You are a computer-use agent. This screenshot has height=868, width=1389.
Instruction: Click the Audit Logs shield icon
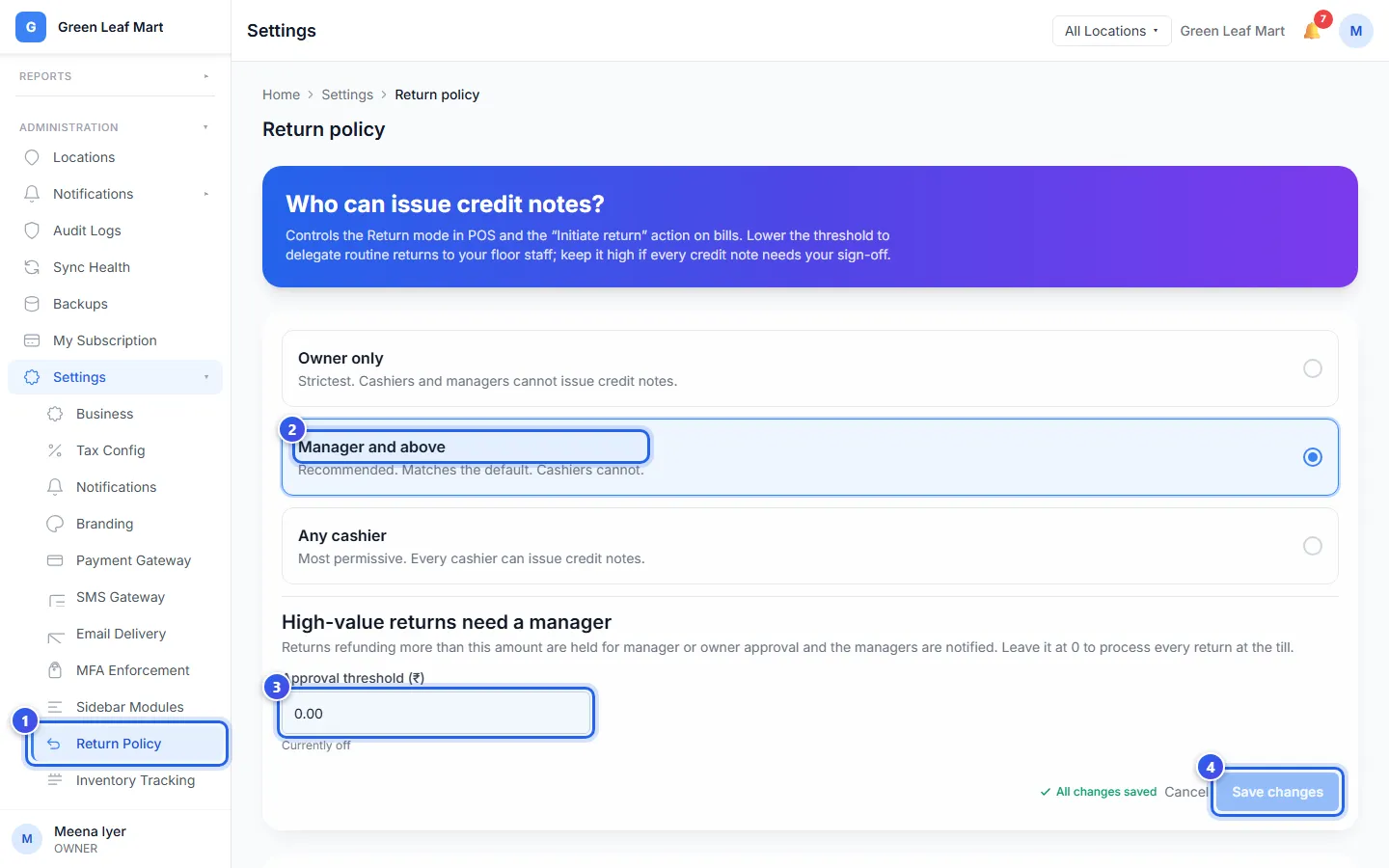point(32,231)
